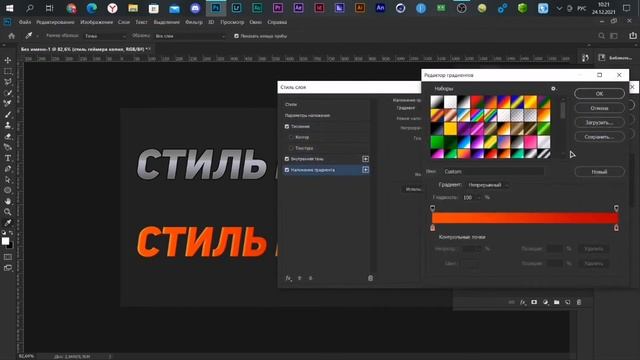Open the Фильтр menu
Screen dimensions: 640x360
click(x=194, y=22)
